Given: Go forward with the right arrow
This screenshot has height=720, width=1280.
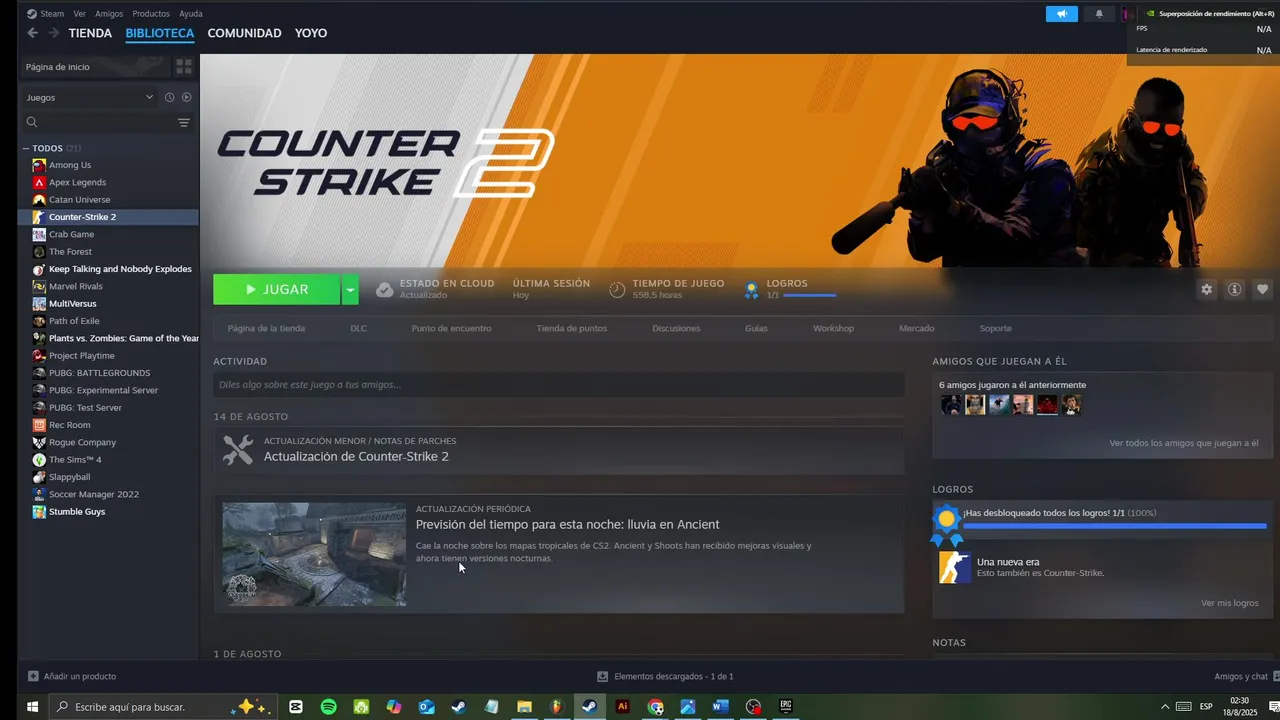Looking at the screenshot, I should [x=52, y=33].
